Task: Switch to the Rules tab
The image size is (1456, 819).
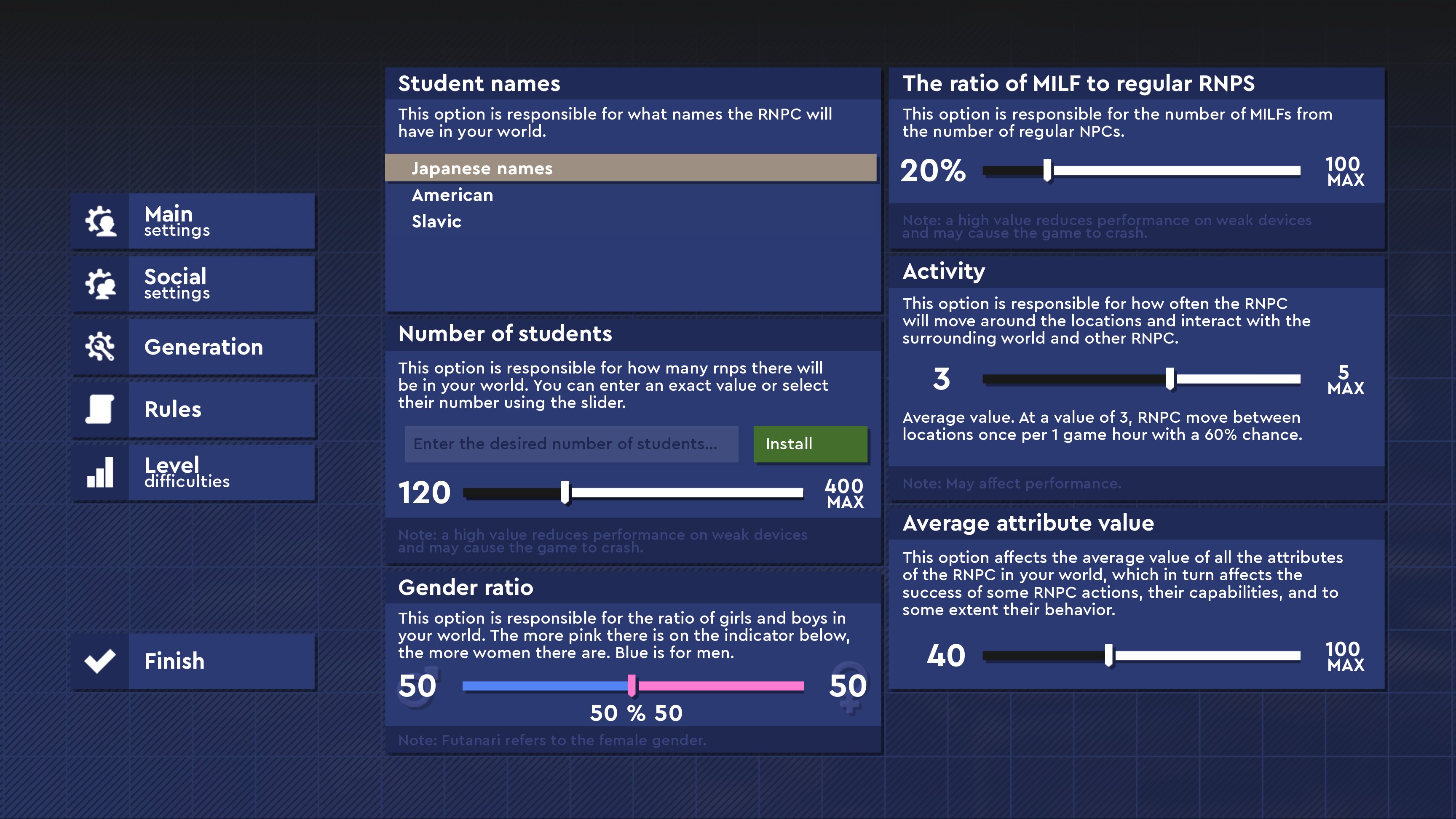Action: (193, 409)
